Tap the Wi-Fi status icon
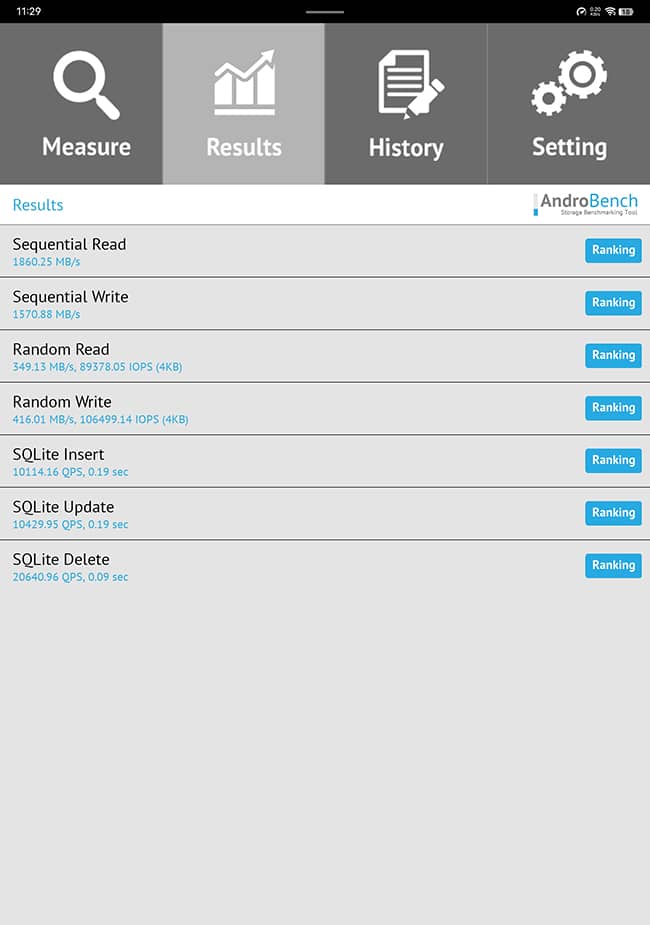Image resolution: width=650 pixels, height=925 pixels. coord(610,11)
